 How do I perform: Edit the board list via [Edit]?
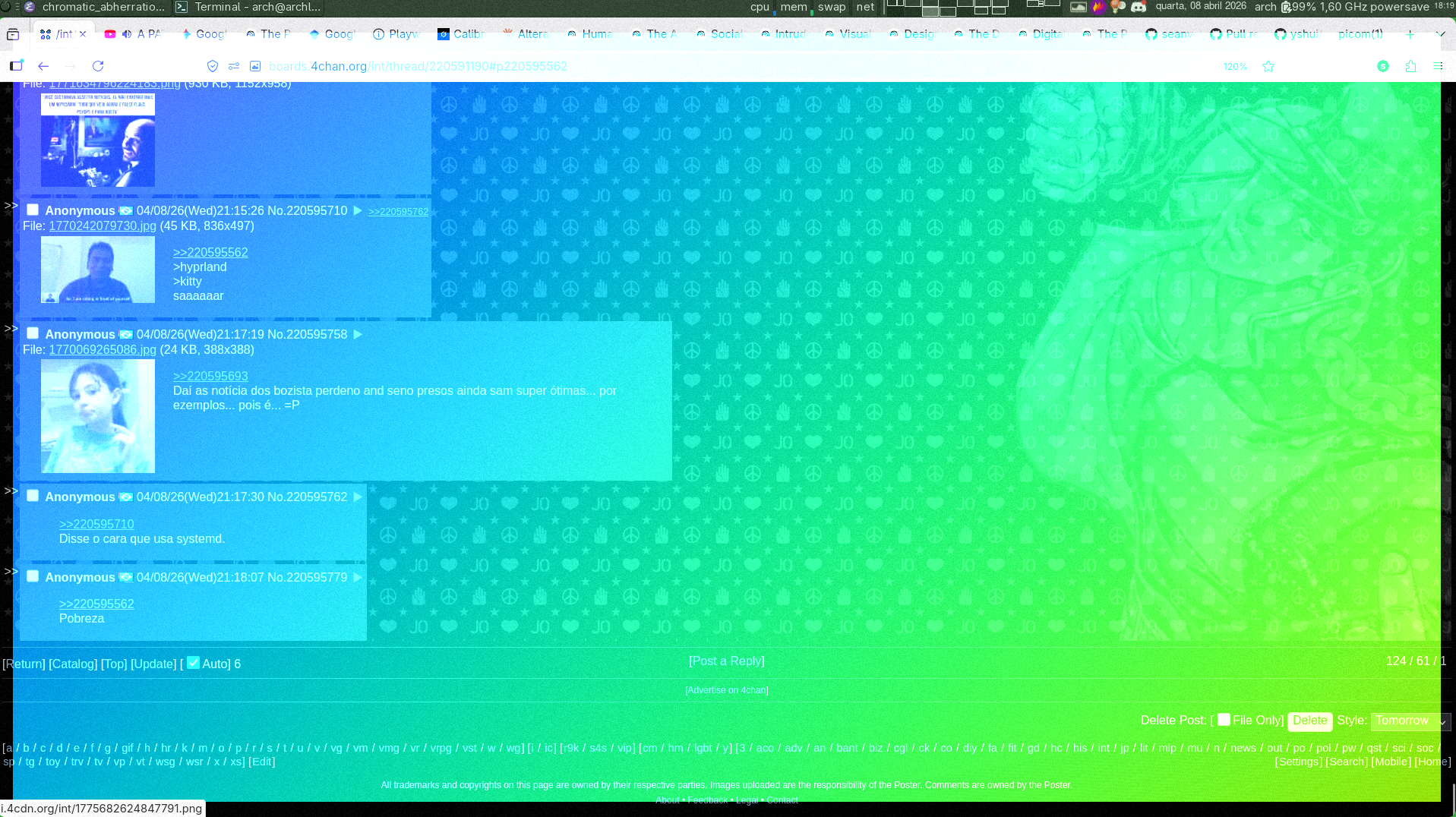262,762
